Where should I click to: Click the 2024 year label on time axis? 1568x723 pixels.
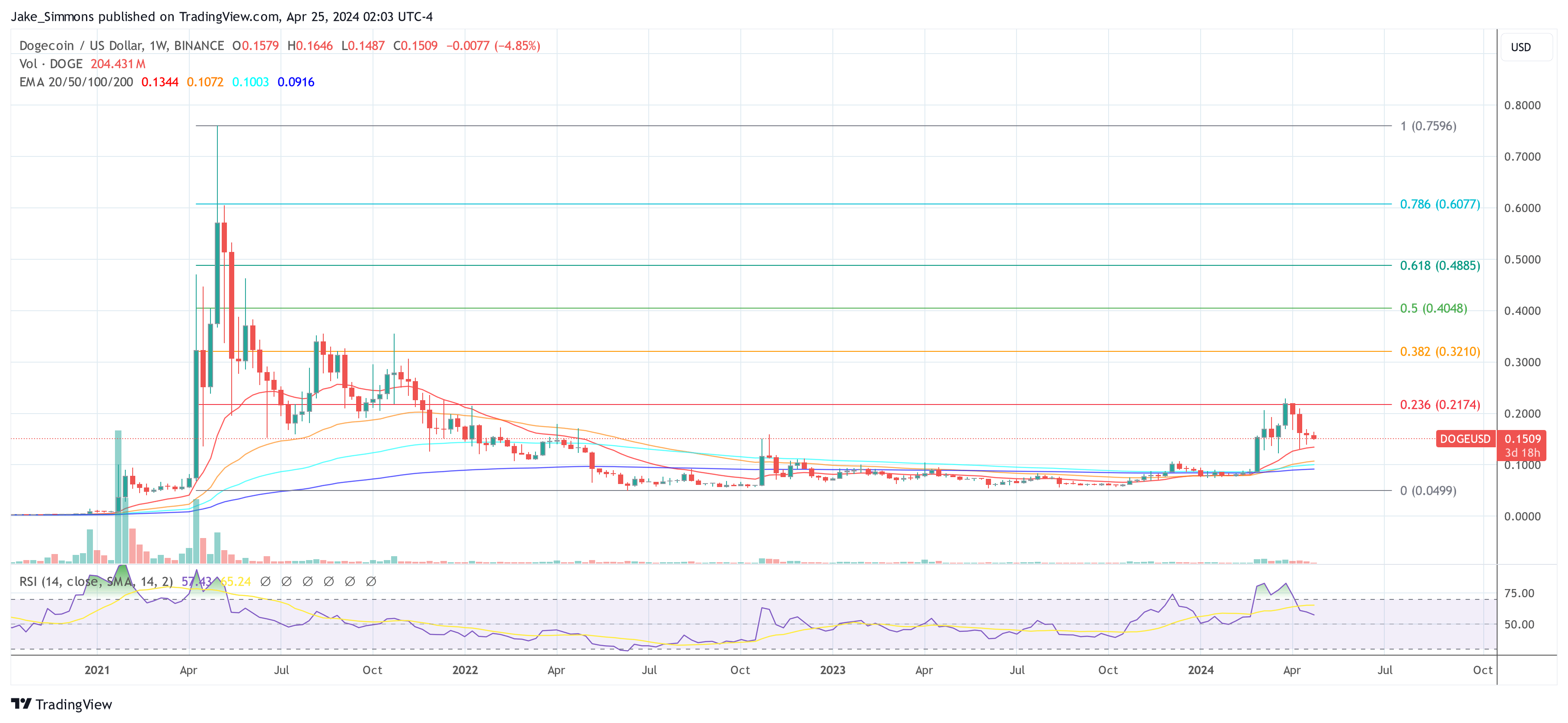[x=1200, y=670]
